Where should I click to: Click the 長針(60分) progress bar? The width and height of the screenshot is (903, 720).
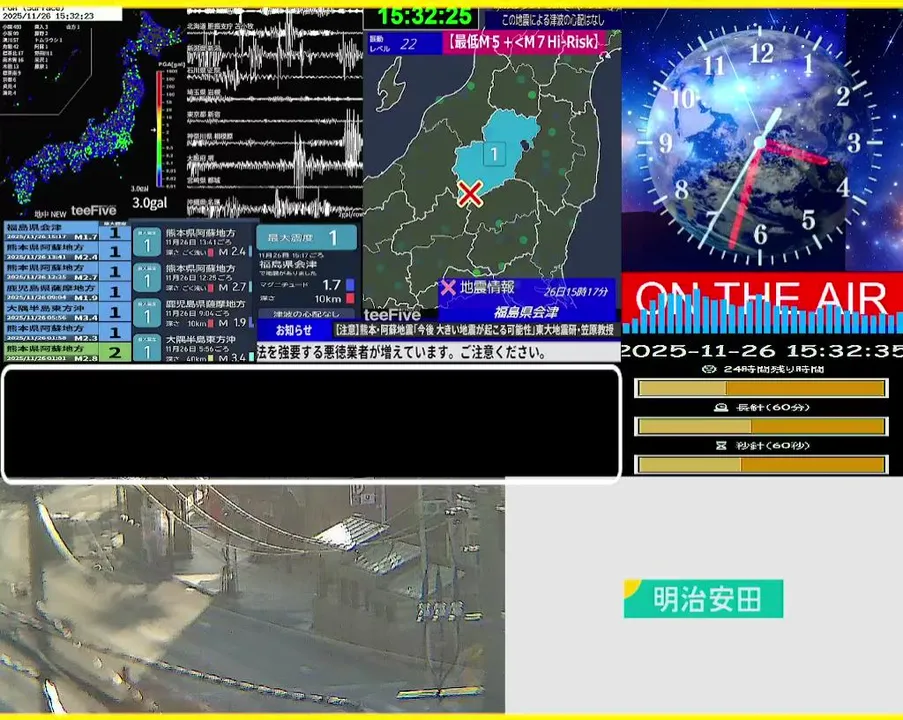(x=761, y=426)
